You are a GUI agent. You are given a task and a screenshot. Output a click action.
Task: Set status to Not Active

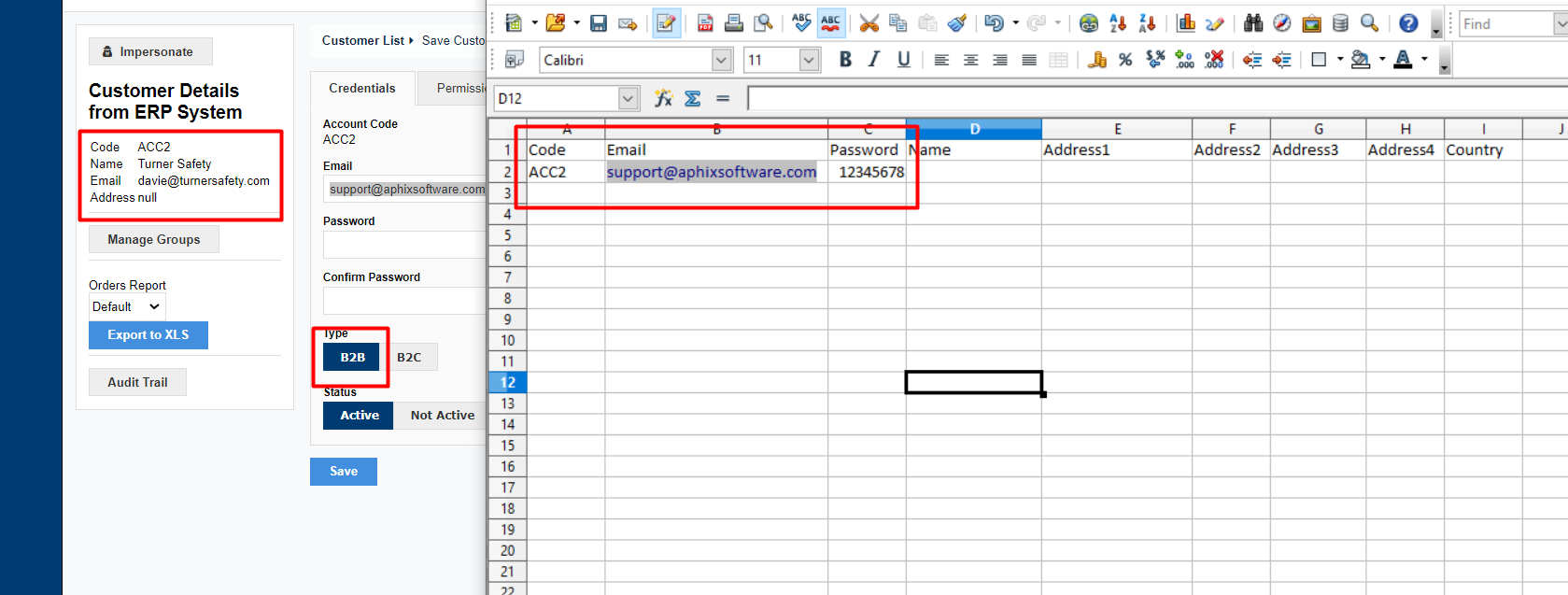[442, 416]
